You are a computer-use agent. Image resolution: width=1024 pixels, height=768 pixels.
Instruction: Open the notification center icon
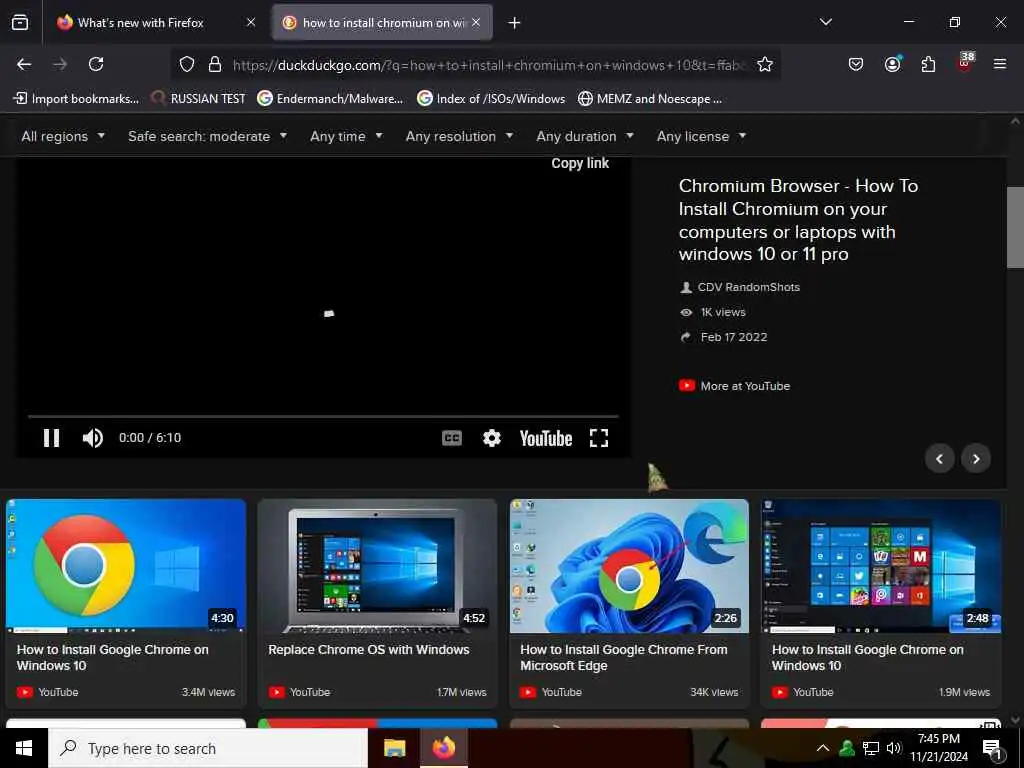click(992, 749)
